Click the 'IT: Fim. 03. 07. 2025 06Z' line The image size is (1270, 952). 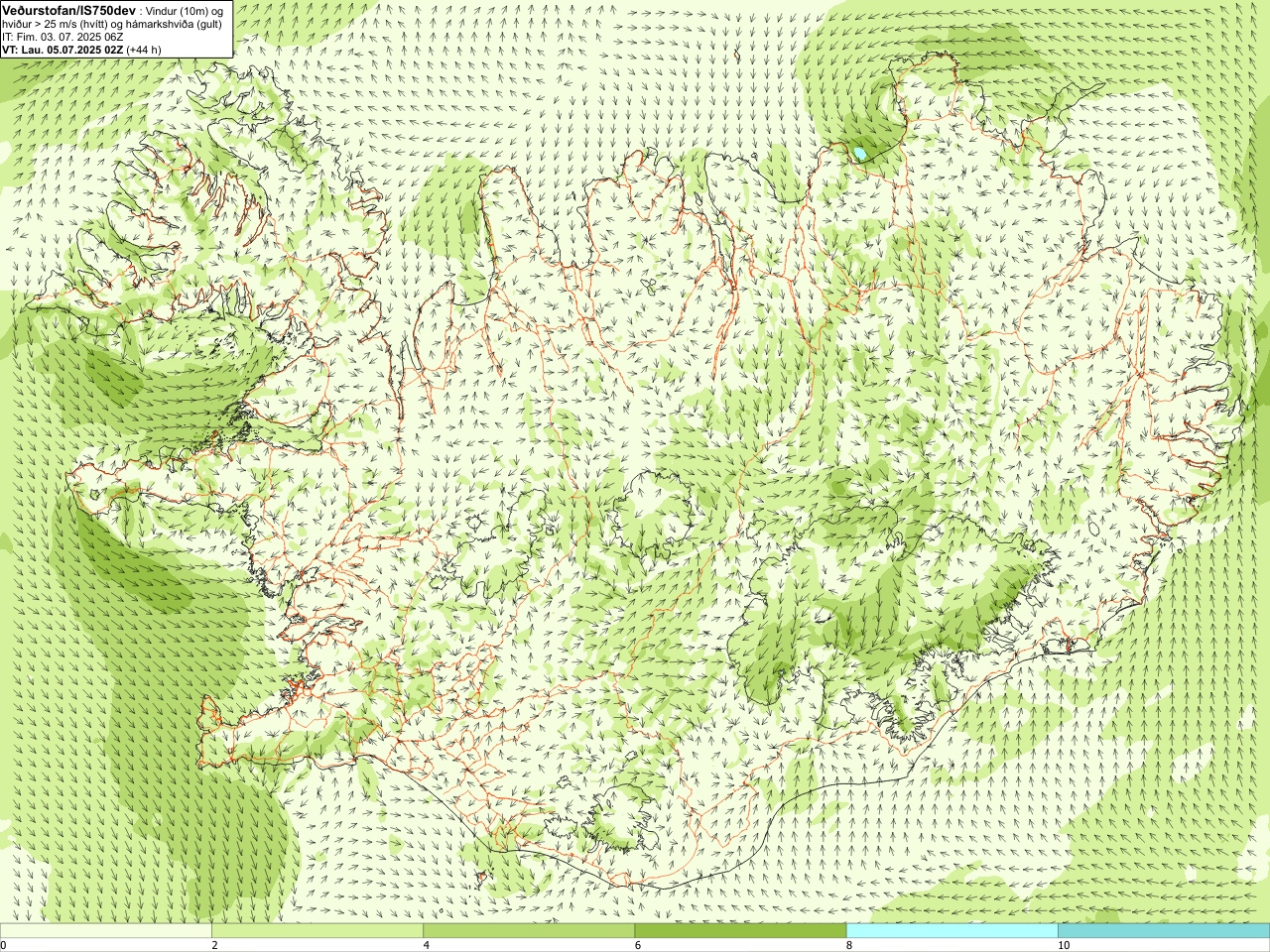(63, 37)
